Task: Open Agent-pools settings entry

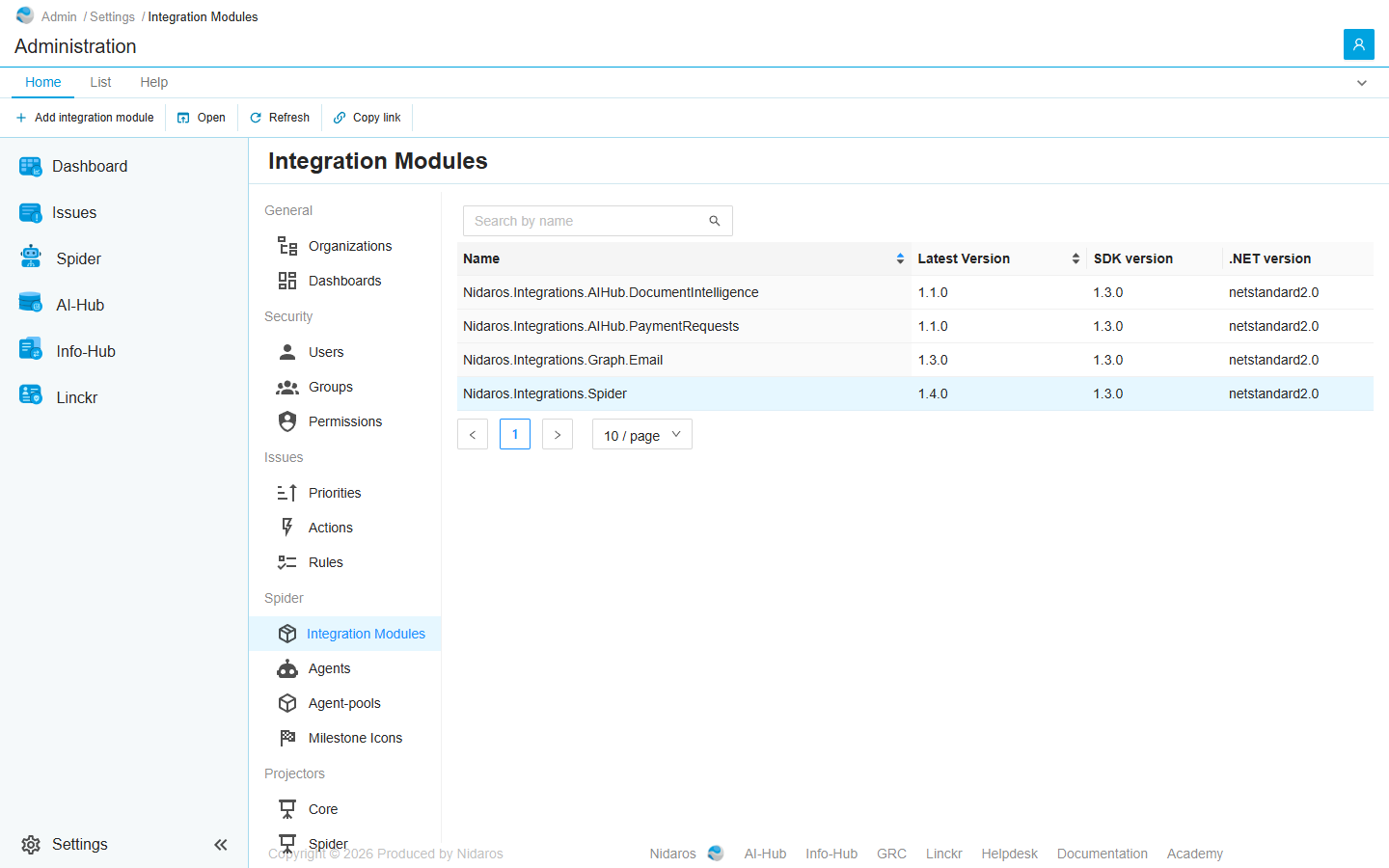Action: (345, 703)
